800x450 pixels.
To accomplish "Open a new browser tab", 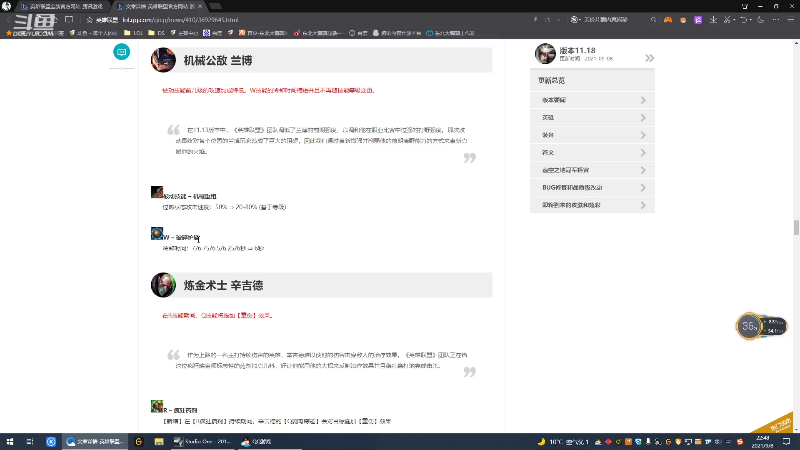I will tap(216, 6).
